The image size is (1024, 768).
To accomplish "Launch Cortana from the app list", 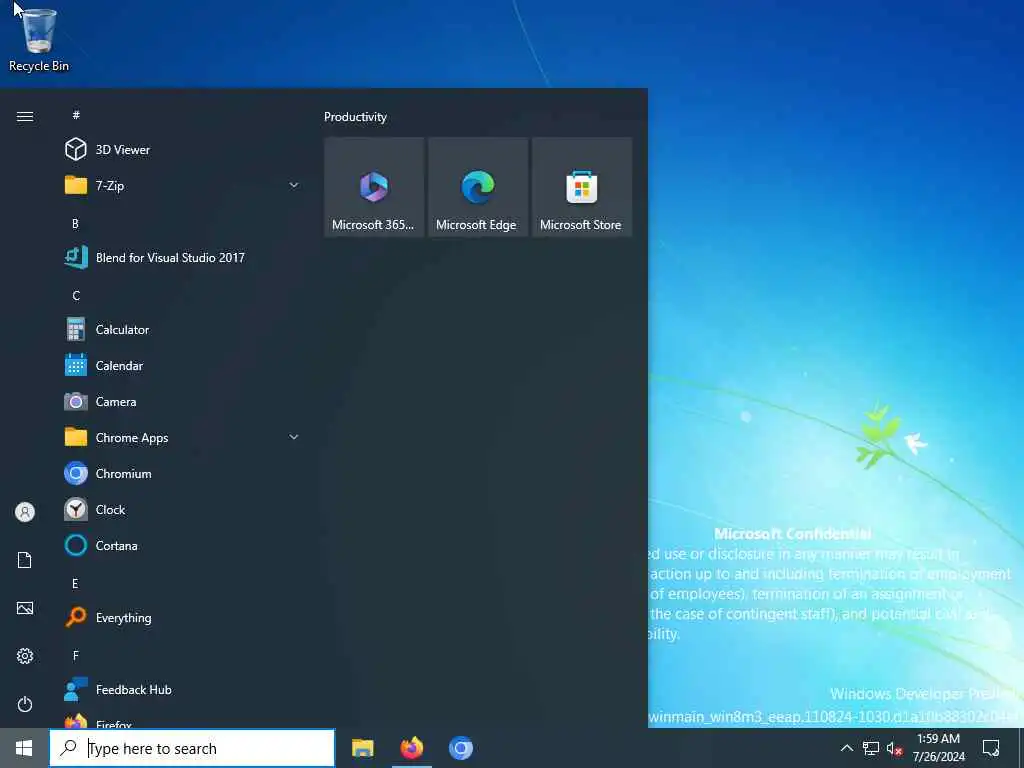I will pos(183,545).
